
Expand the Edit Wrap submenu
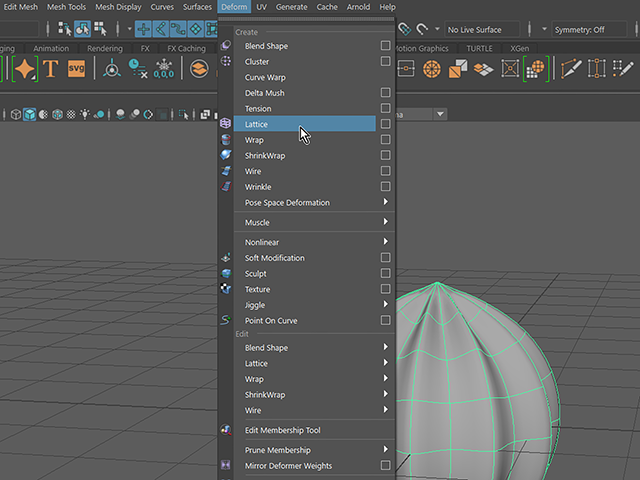(314, 379)
